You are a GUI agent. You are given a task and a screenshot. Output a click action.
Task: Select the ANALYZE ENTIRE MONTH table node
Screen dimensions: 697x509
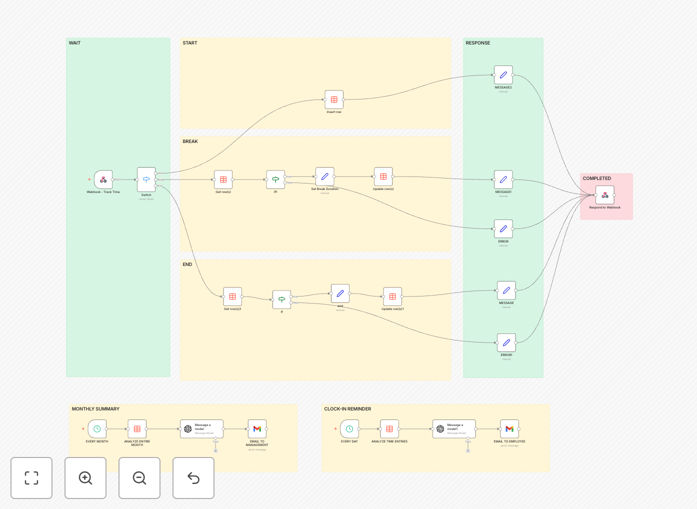(x=137, y=429)
